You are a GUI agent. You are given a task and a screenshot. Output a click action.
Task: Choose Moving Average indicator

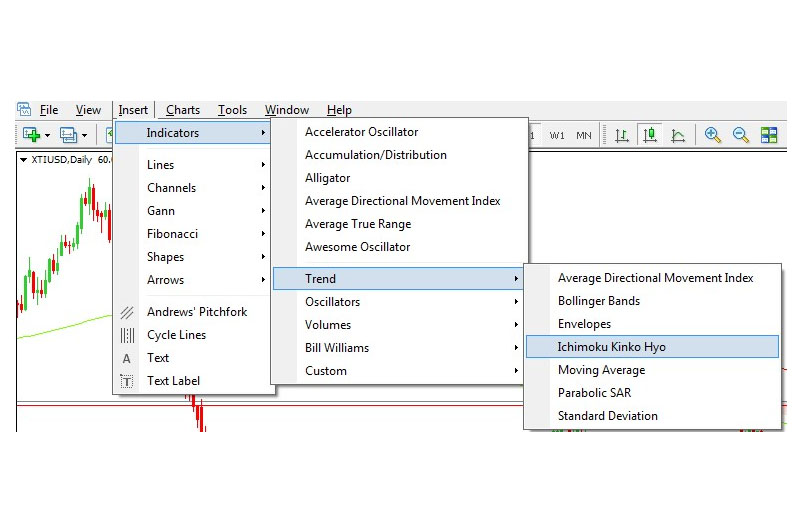click(652, 370)
